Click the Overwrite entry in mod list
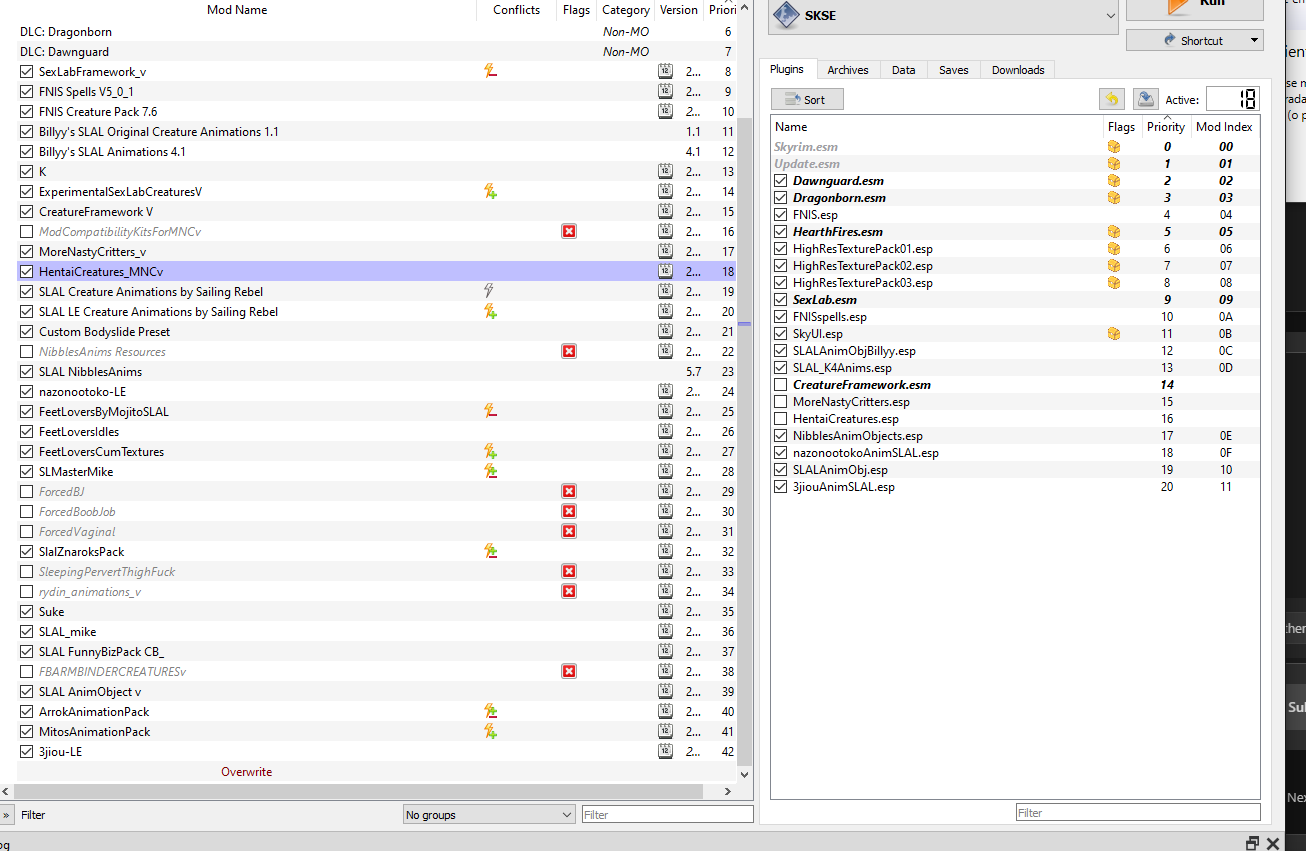Screen dimensions: 1306x851 (x=246, y=772)
